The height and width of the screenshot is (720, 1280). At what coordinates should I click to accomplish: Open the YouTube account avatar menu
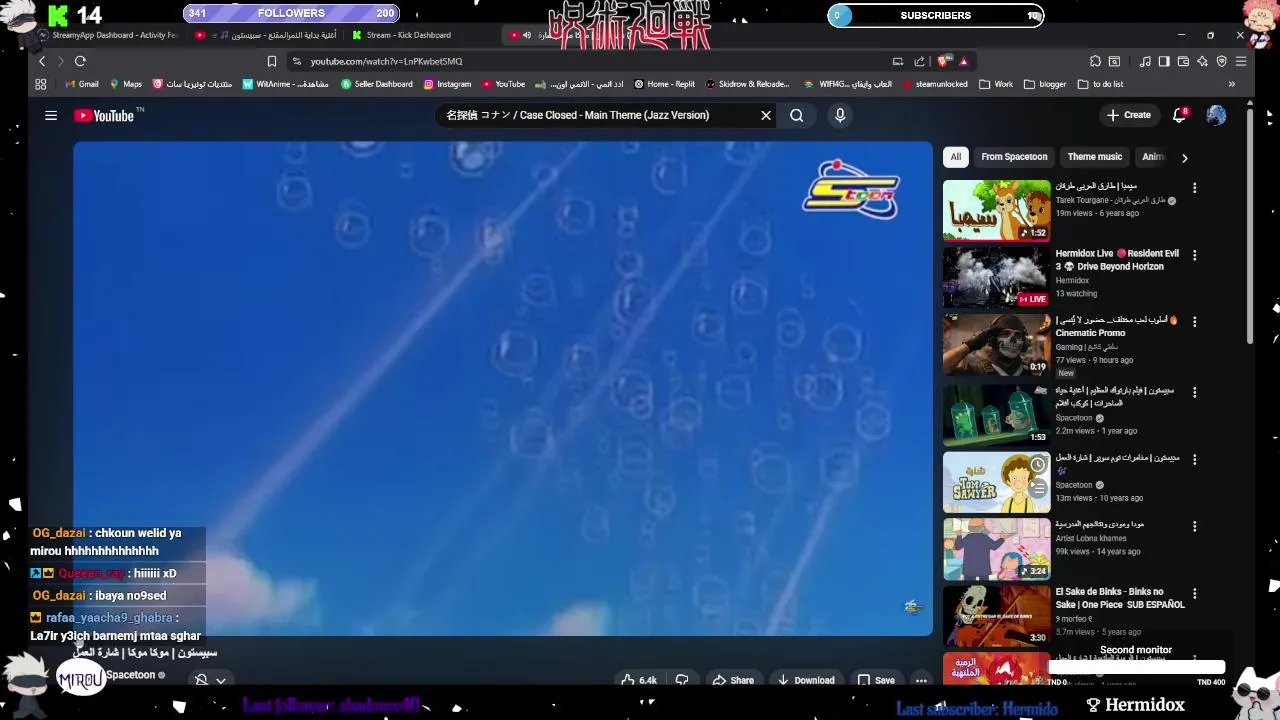pos(1216,115)
